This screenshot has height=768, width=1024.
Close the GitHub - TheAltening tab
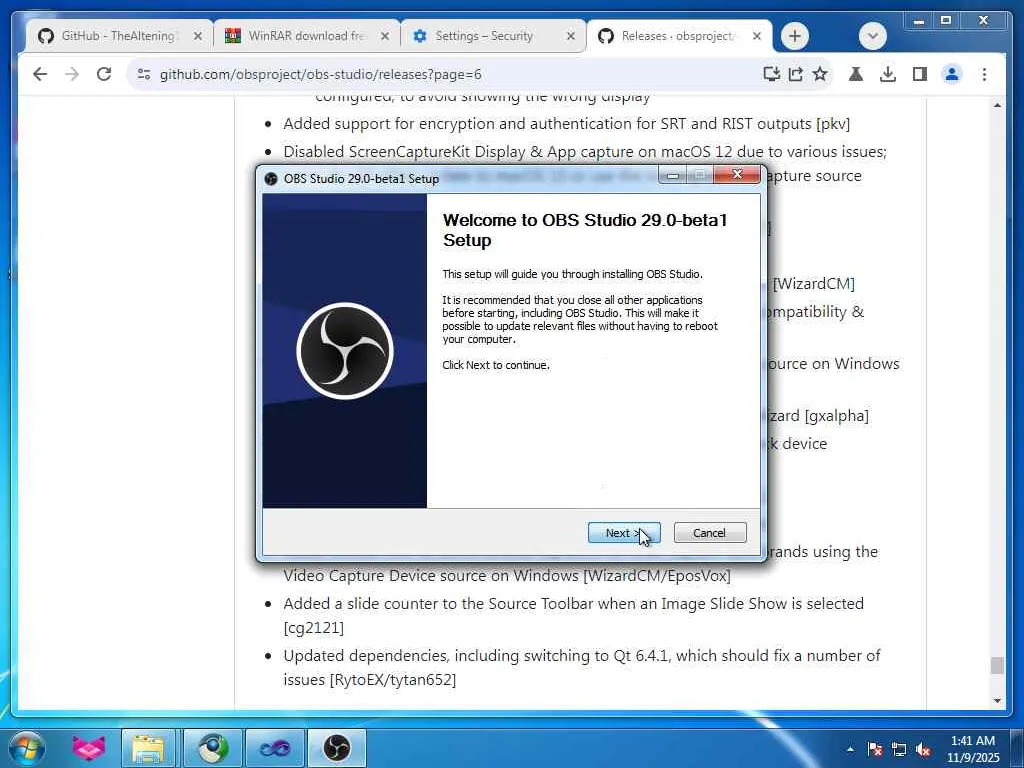coord(198,37)
